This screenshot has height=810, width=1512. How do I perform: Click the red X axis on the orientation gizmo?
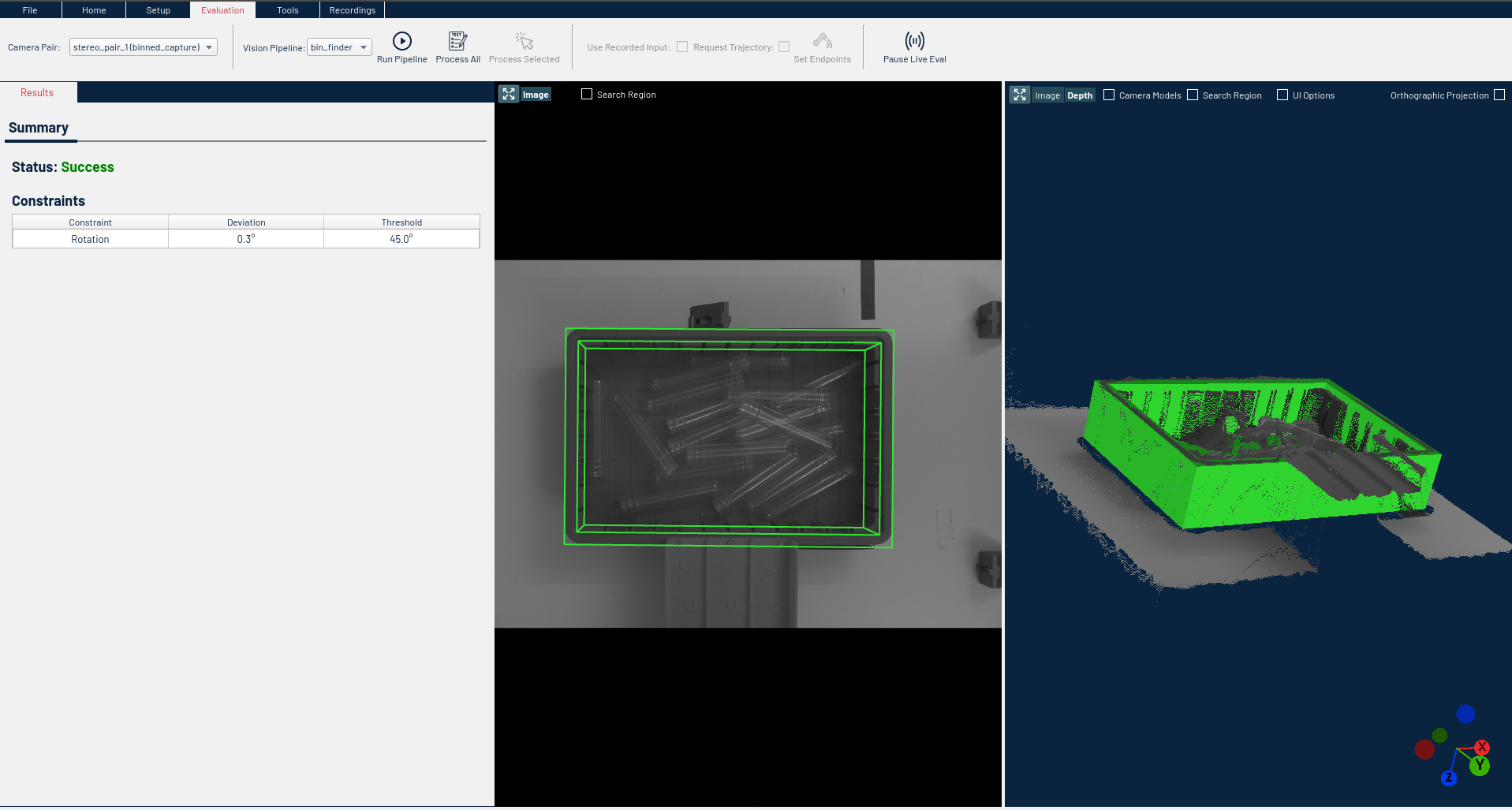1482,747
